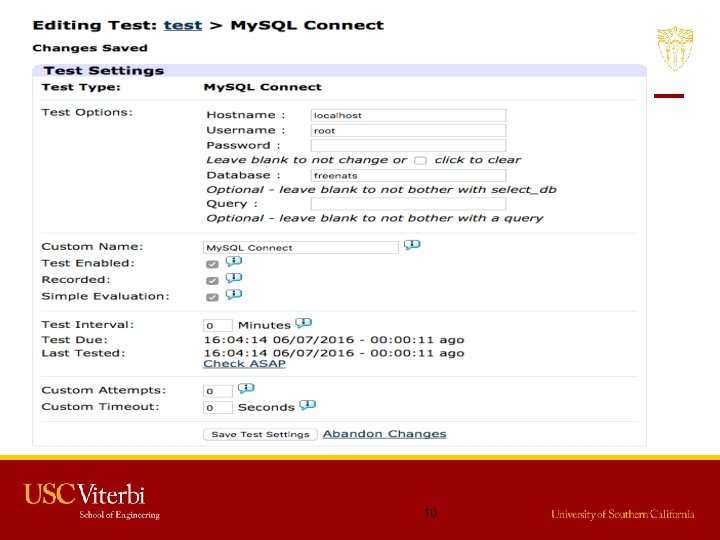Click the Abandon Changes link
The image size is (720, 540).
tap(384, 434)
